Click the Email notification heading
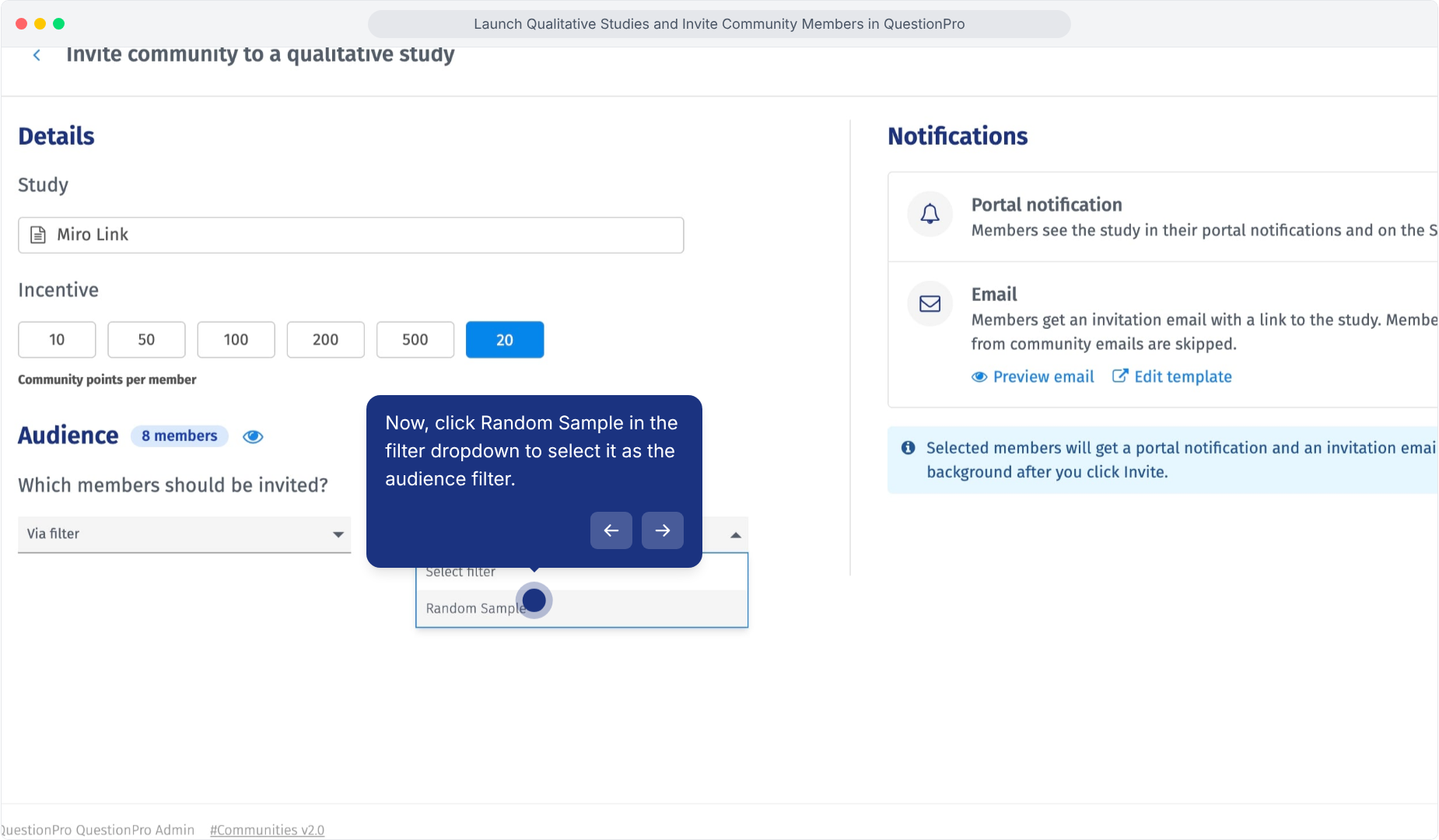The height and width of the screenshot is (840, 1439). click(994, 295)
